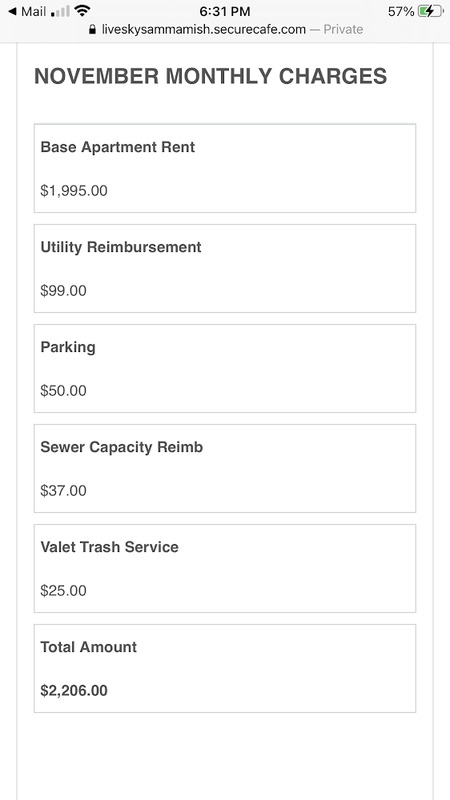Tap the $2,206.00 total value
This screenshot has height=800, width=450.
click(74, 691)
